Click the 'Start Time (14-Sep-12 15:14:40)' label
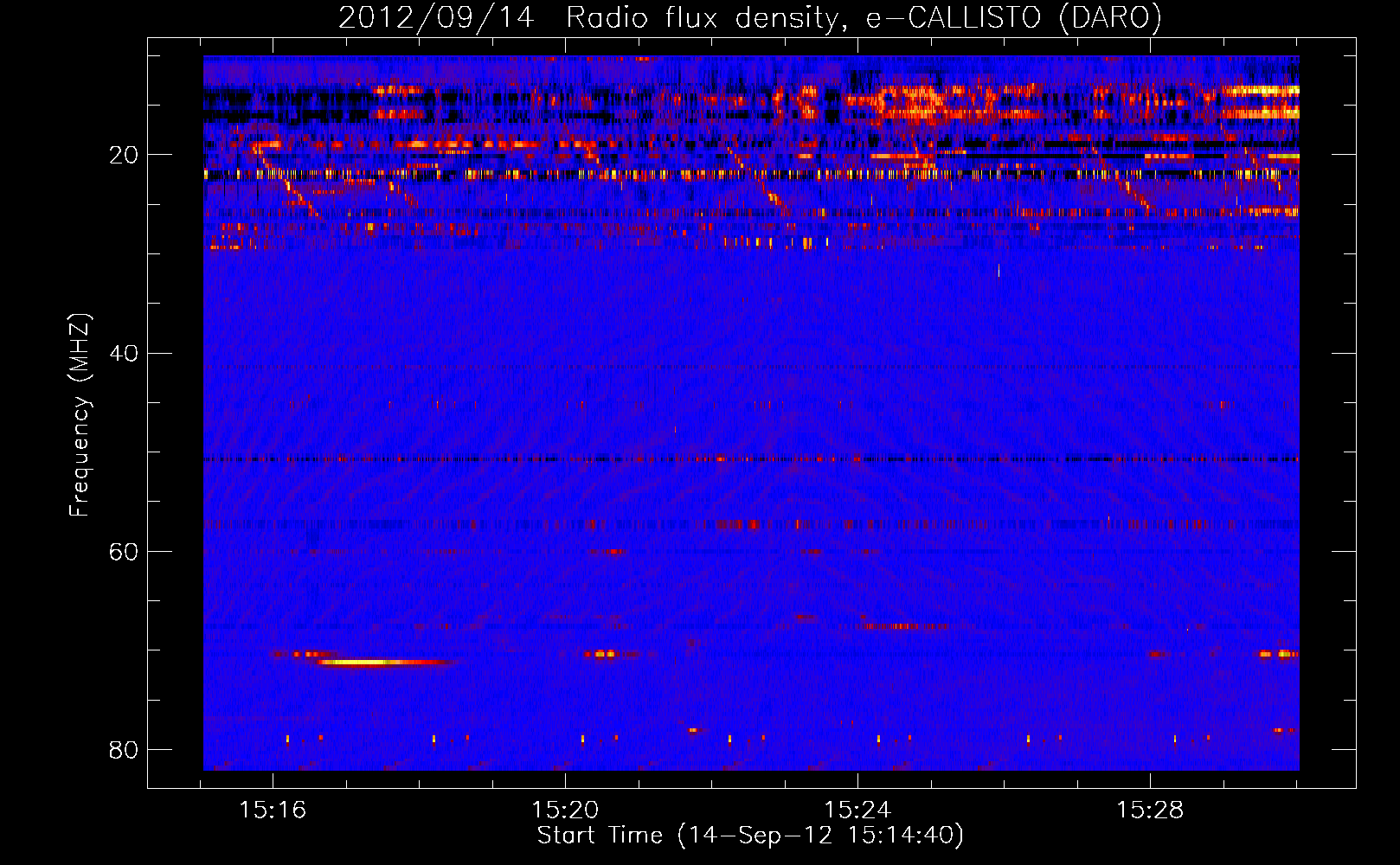 coord(750,836)
